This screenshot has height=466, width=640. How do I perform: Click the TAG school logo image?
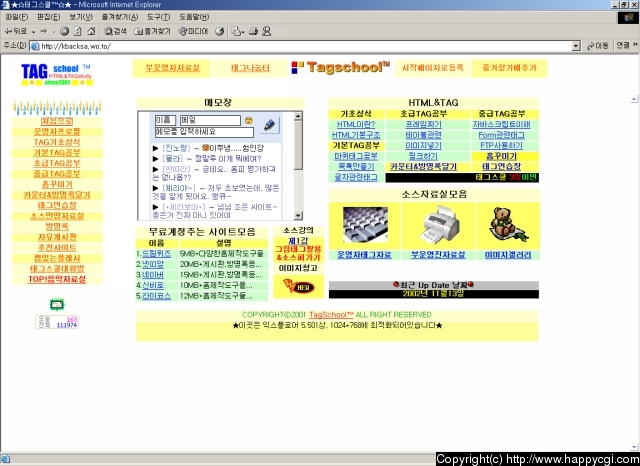pos(57,74)
